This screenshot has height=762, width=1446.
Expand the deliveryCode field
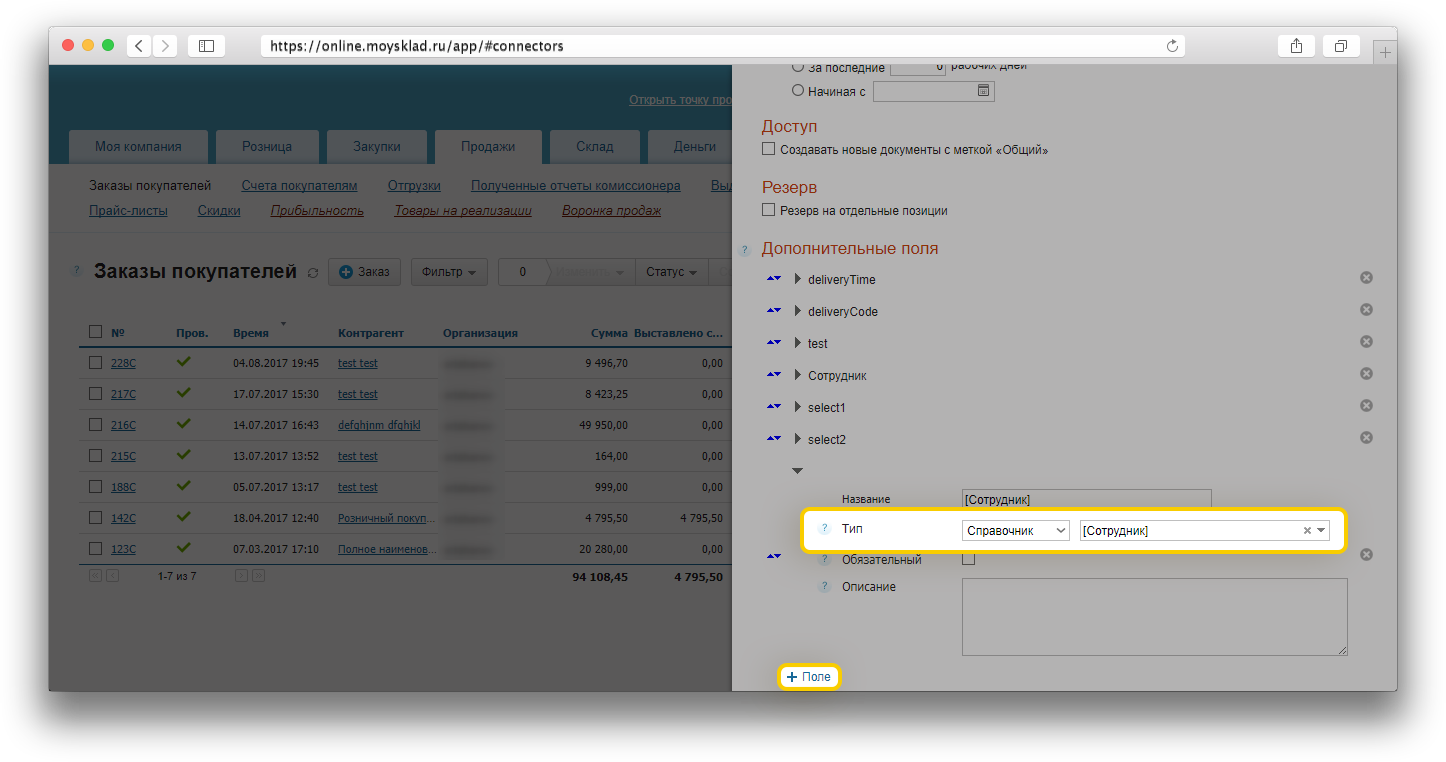(798, 311)
